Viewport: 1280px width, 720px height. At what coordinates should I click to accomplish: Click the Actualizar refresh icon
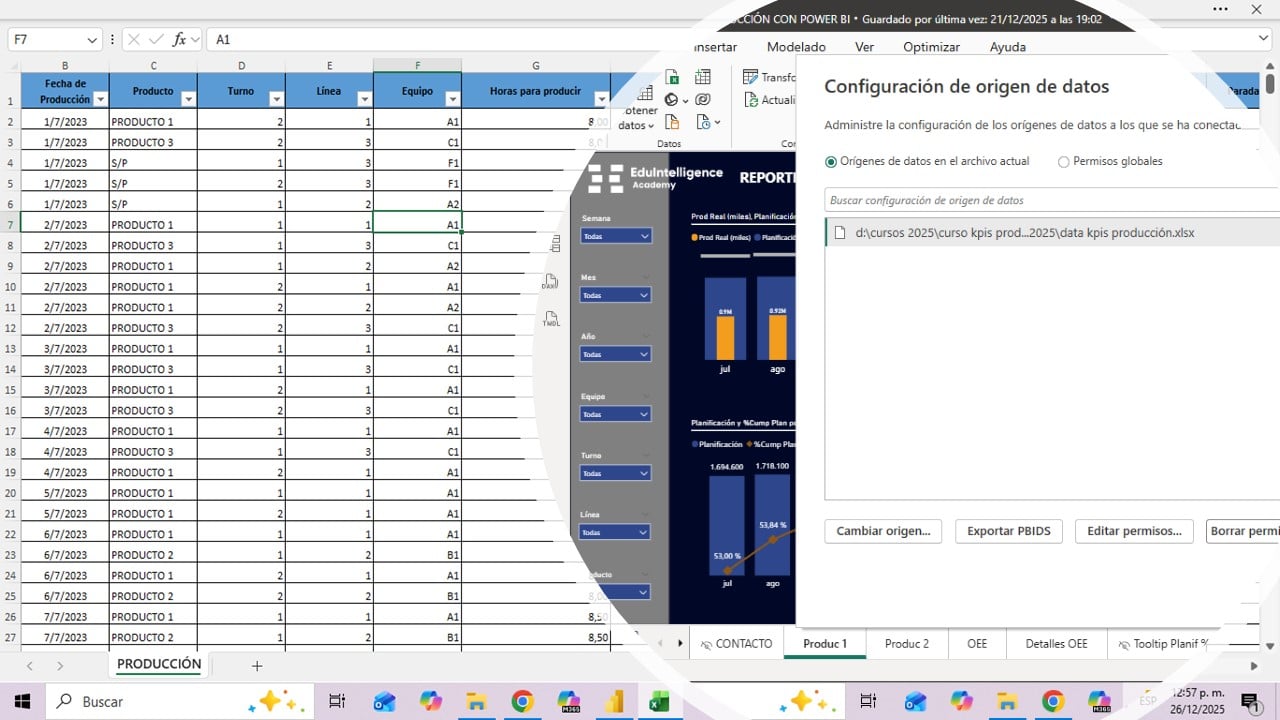(751, 100)
